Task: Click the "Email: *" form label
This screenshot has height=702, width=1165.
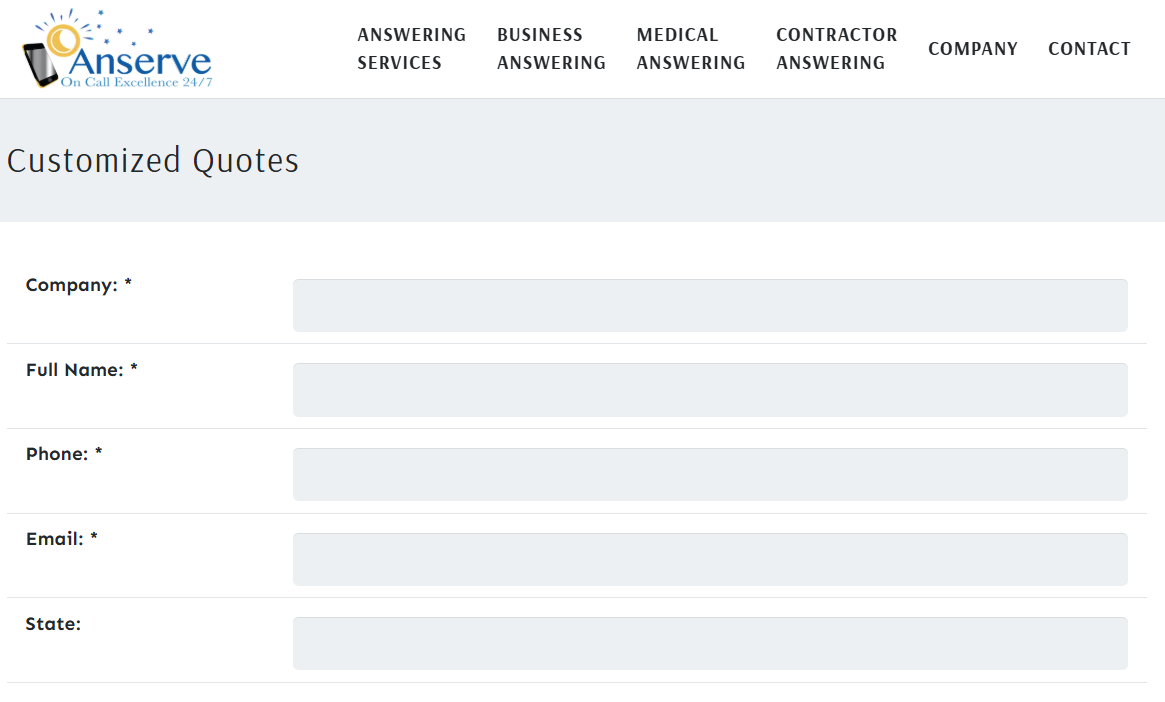Action: pyautogui.click(x=62, y=539)
